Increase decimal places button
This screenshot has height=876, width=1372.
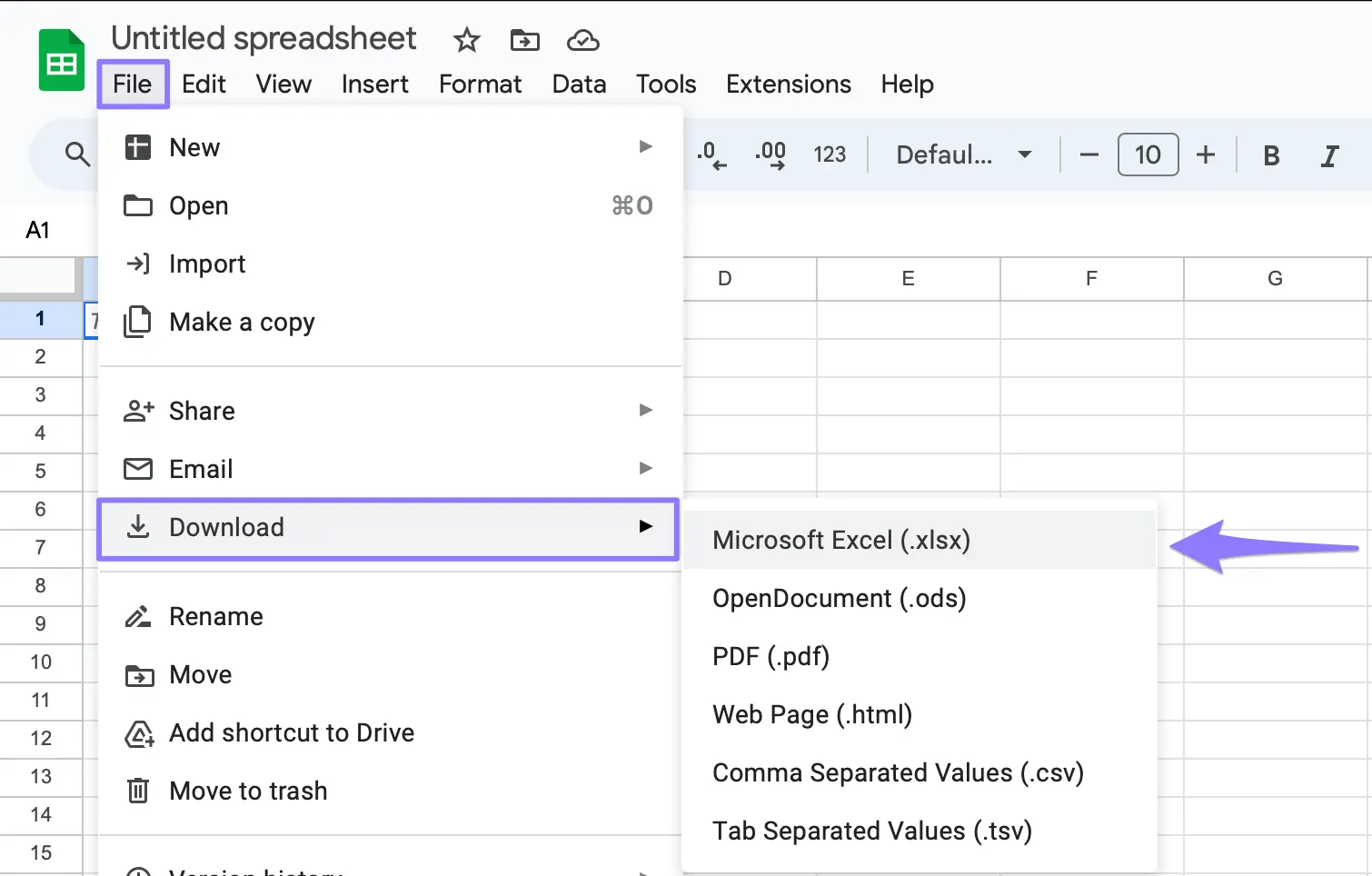coord(771,154)
